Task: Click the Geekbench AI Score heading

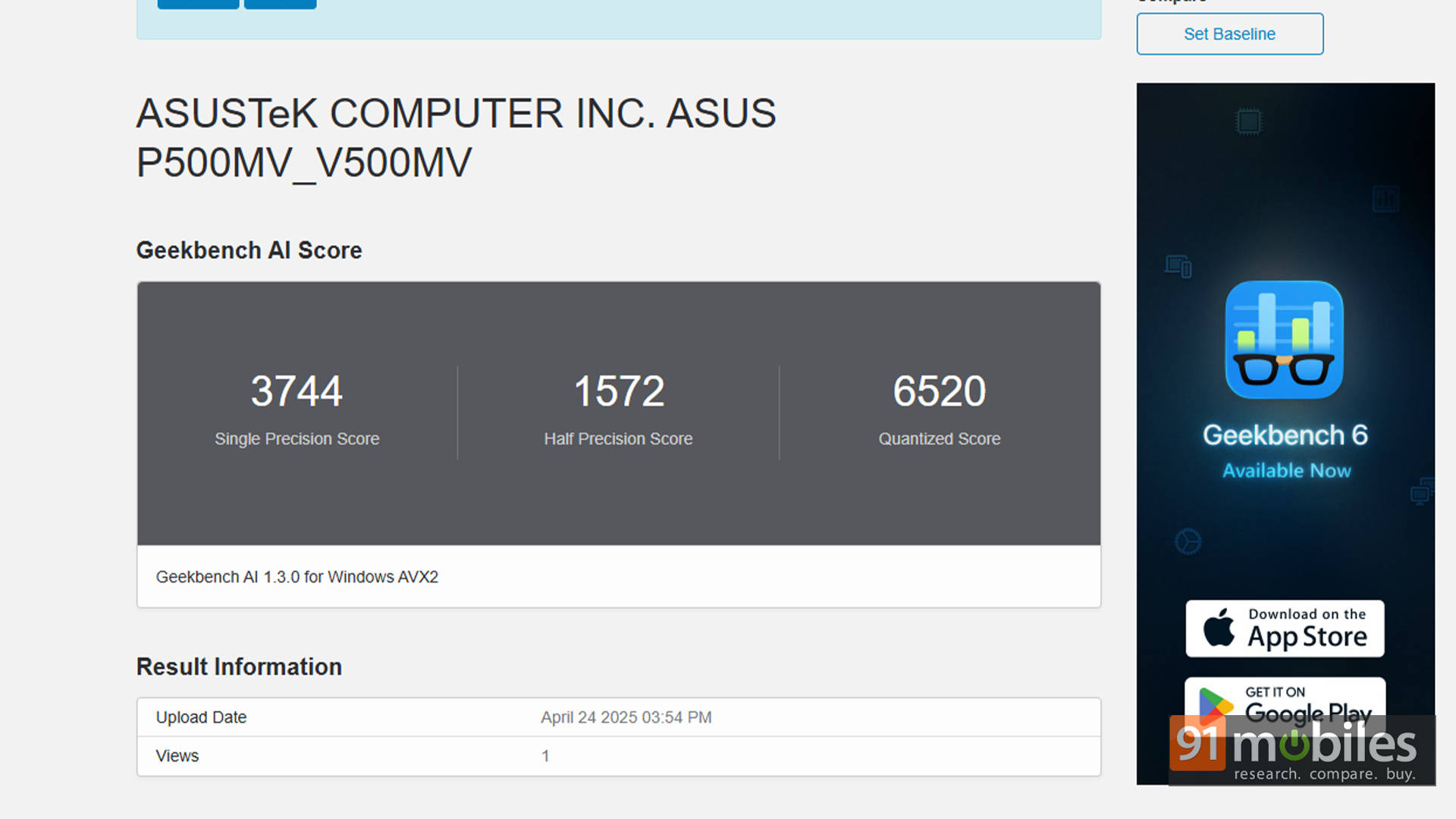Action: 249,250
